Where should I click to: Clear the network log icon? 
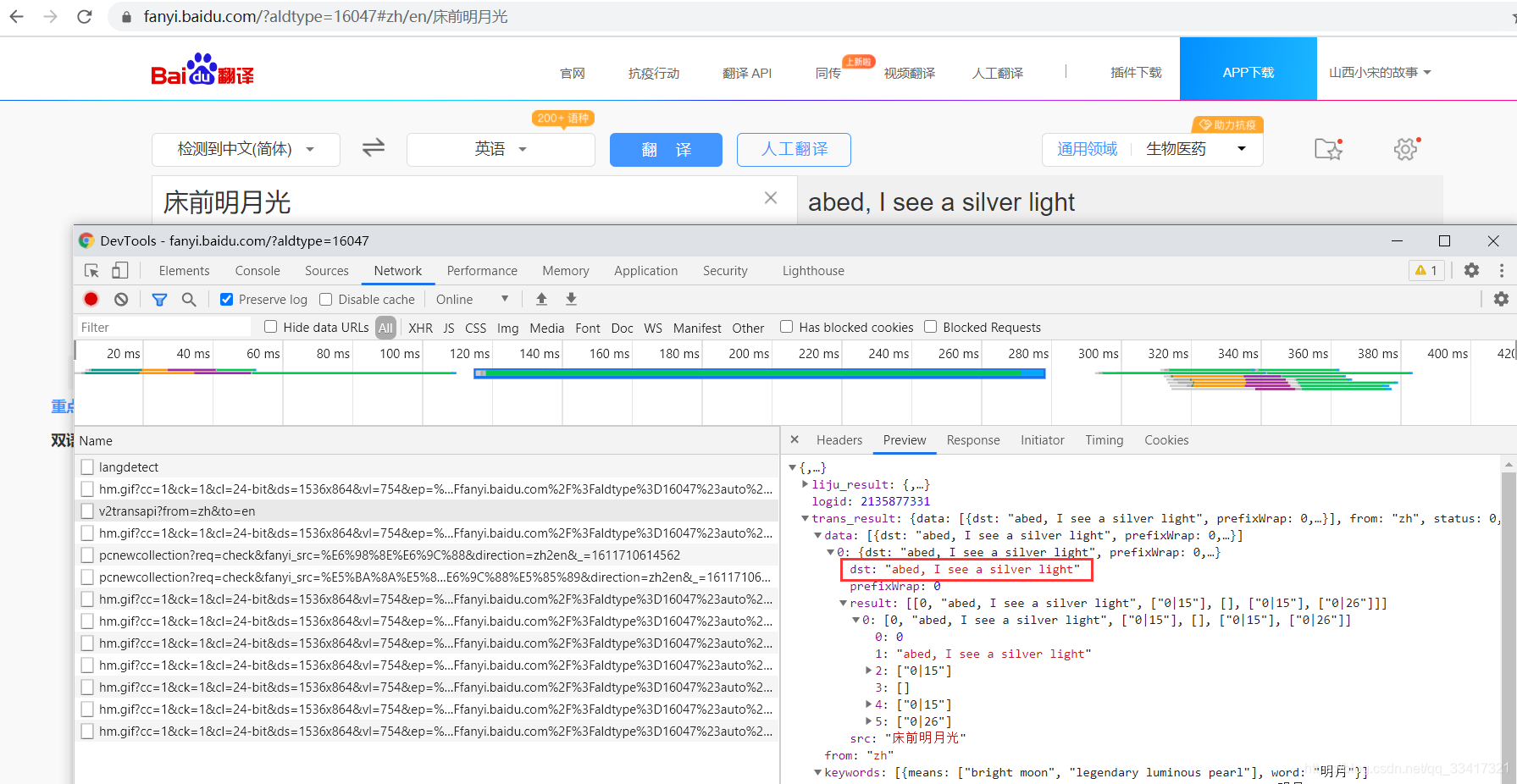tap(121, 299)
